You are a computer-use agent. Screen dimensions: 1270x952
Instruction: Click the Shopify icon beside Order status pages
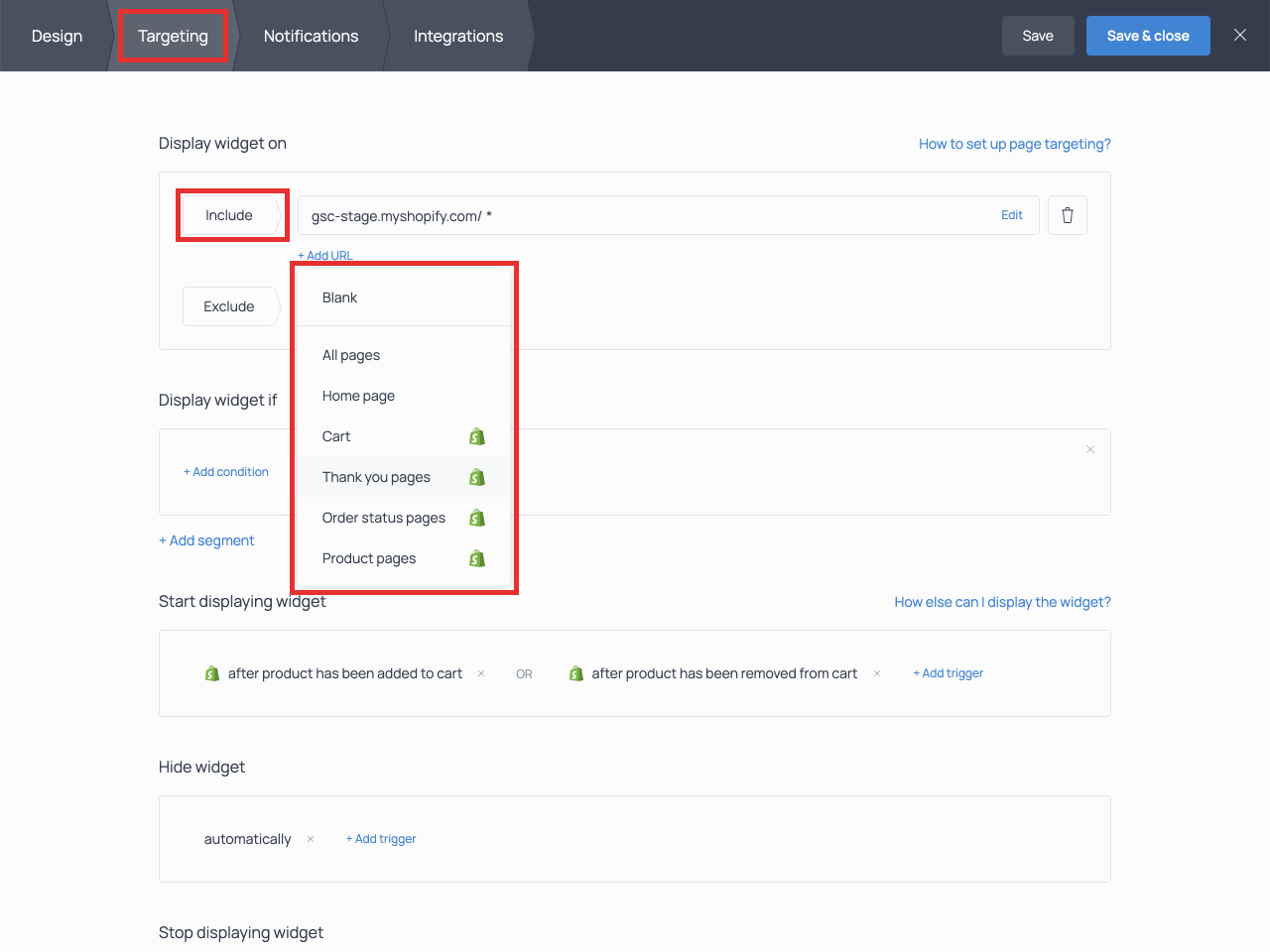(x=477, y=517)
